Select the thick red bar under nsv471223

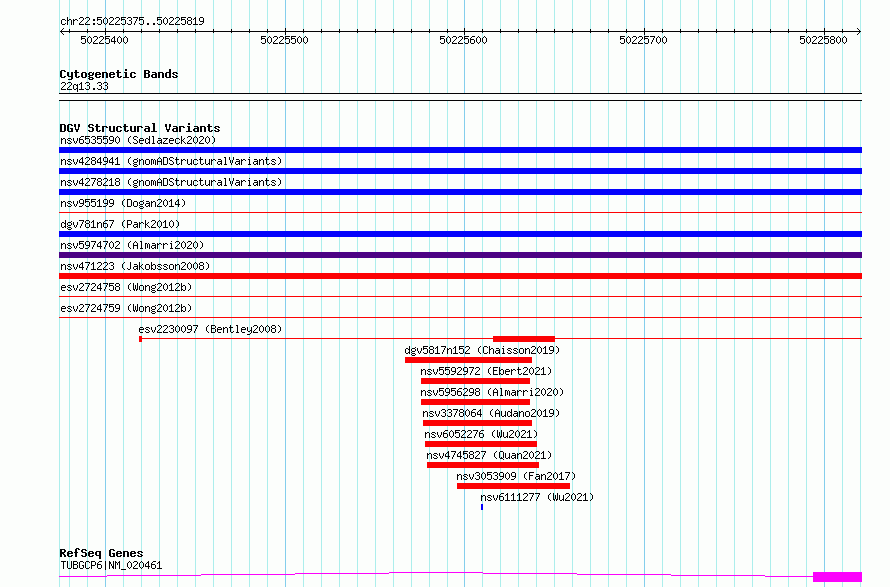click(x=460, y=276)
